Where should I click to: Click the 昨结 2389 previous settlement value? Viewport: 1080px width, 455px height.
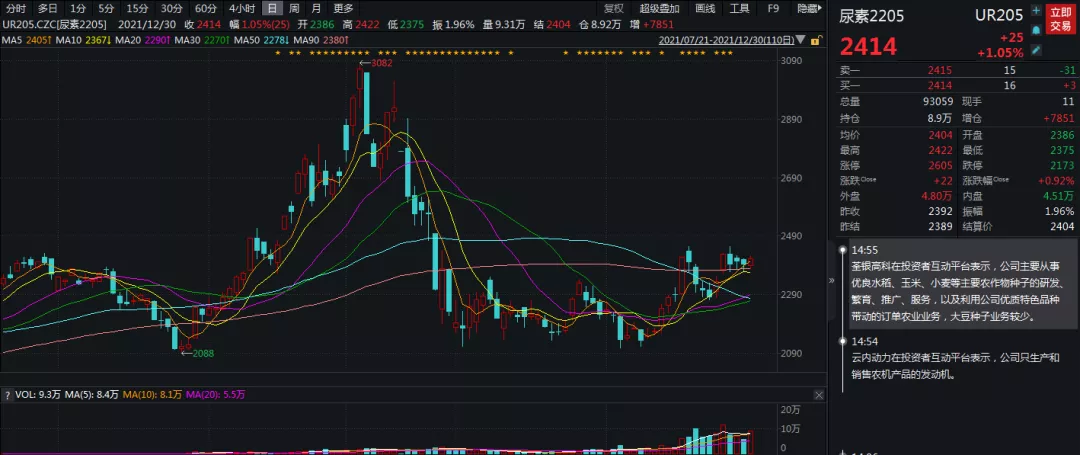(940, 226)
